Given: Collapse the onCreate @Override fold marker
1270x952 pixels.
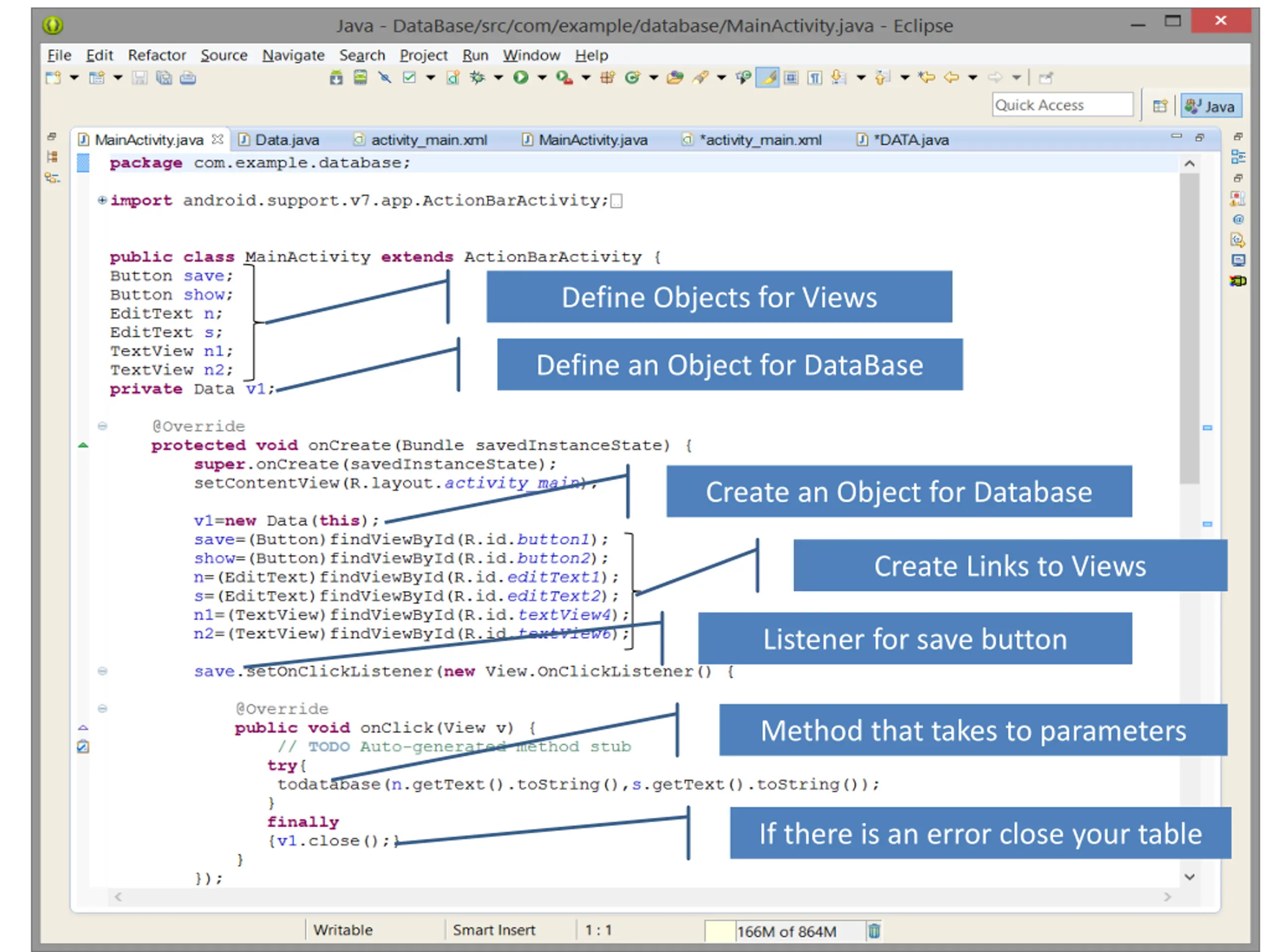Looking at the screenshot, I should [x=102, y=426].
